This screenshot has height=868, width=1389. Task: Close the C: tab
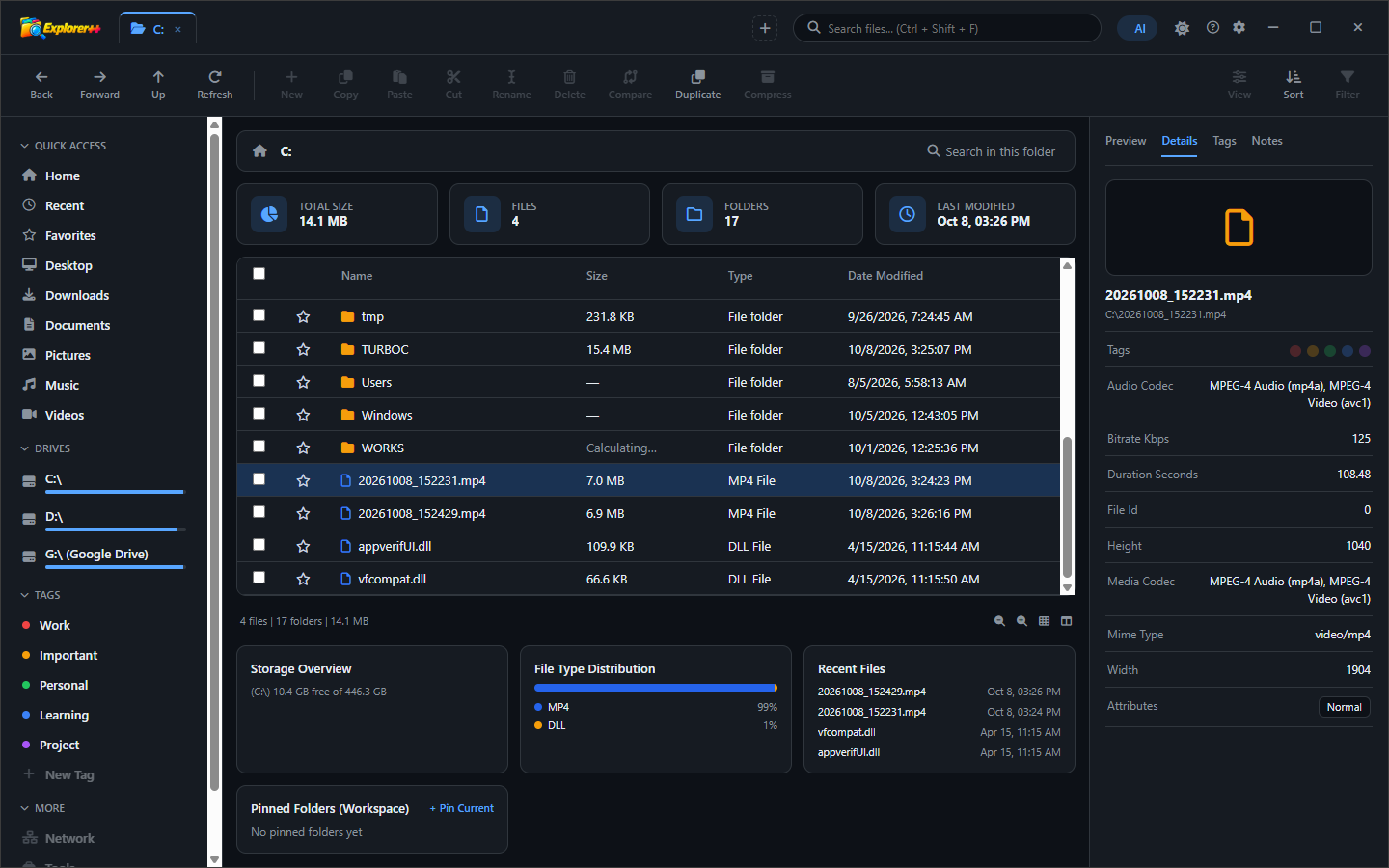pyautogui.click(x=177, y=29)
